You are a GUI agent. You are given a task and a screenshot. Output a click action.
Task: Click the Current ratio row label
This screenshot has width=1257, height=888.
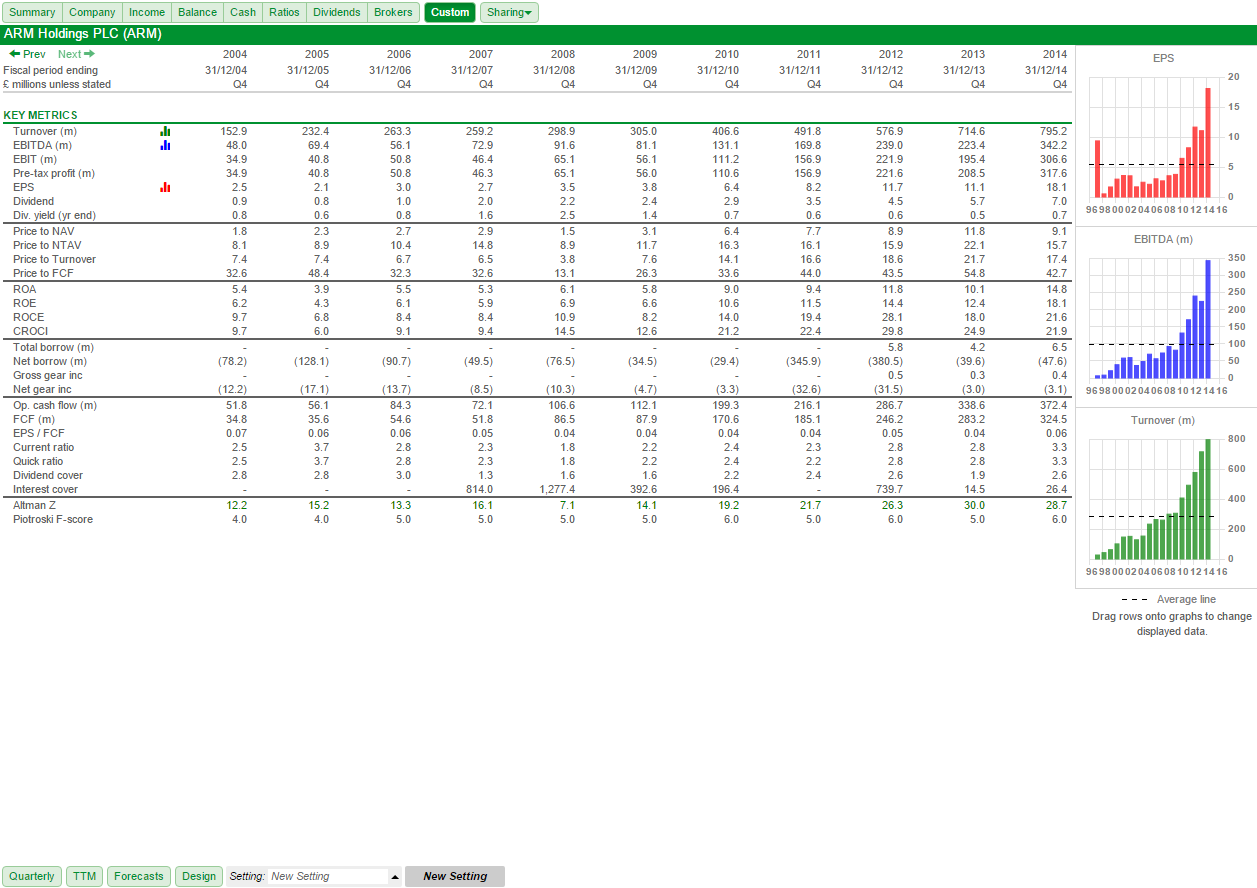42,447
